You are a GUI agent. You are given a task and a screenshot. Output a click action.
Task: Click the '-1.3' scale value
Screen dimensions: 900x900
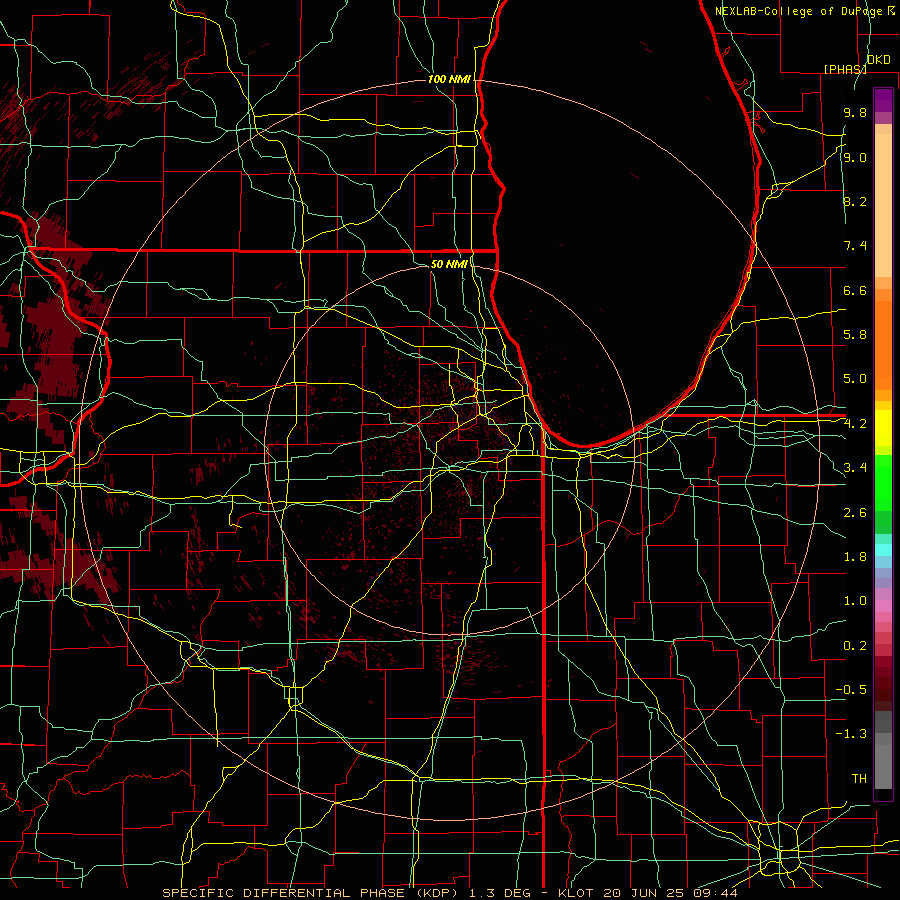tap(851, 734)
